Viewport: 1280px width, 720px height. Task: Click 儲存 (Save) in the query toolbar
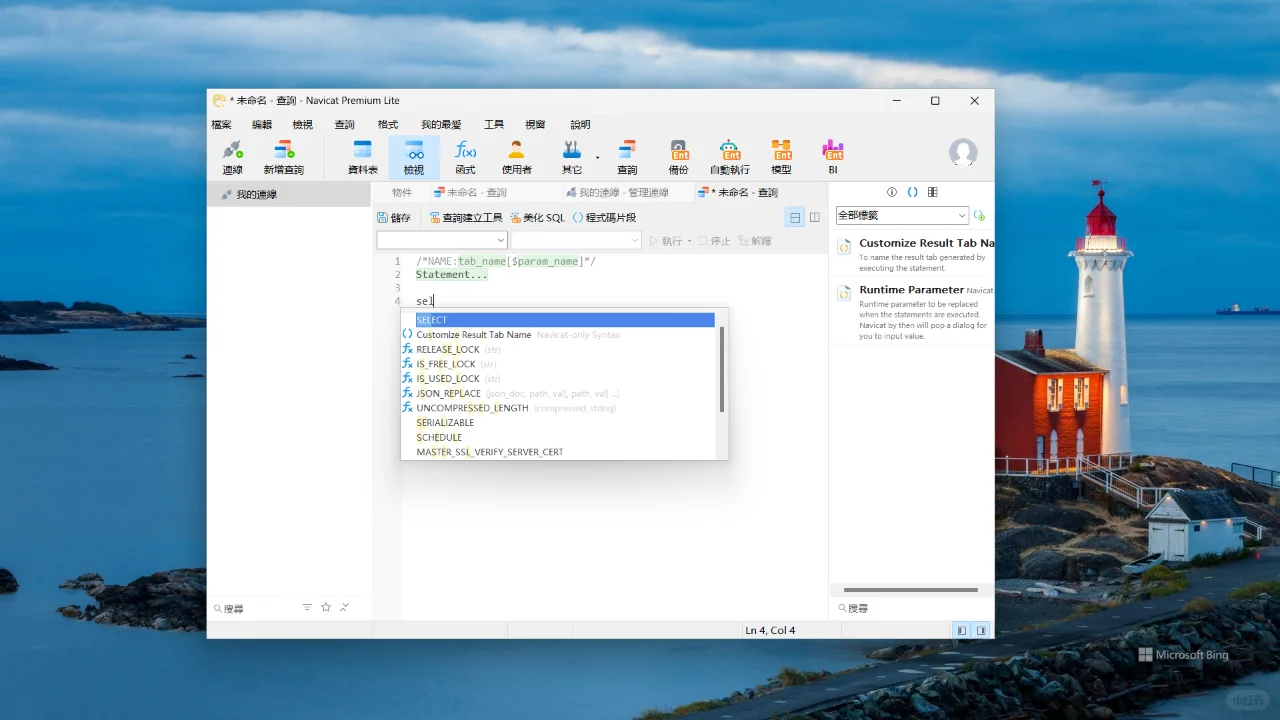coord(394,217)
